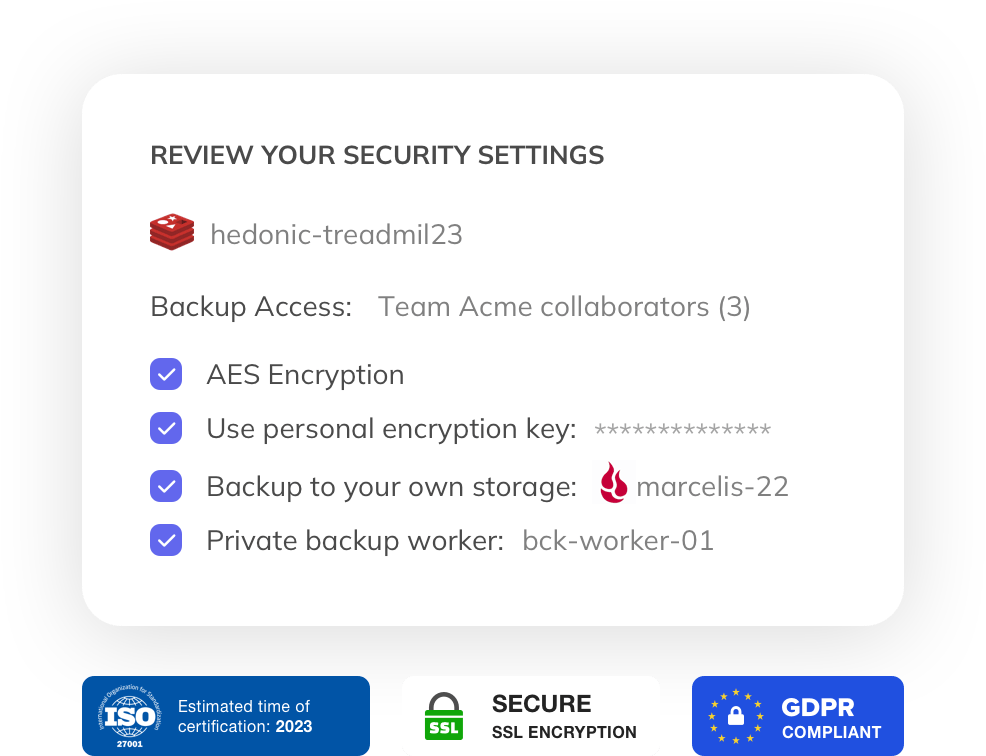Select the bck-worker-01 backup worker
This screenshot has height=756, width=986.
click(x=618, y=540)
